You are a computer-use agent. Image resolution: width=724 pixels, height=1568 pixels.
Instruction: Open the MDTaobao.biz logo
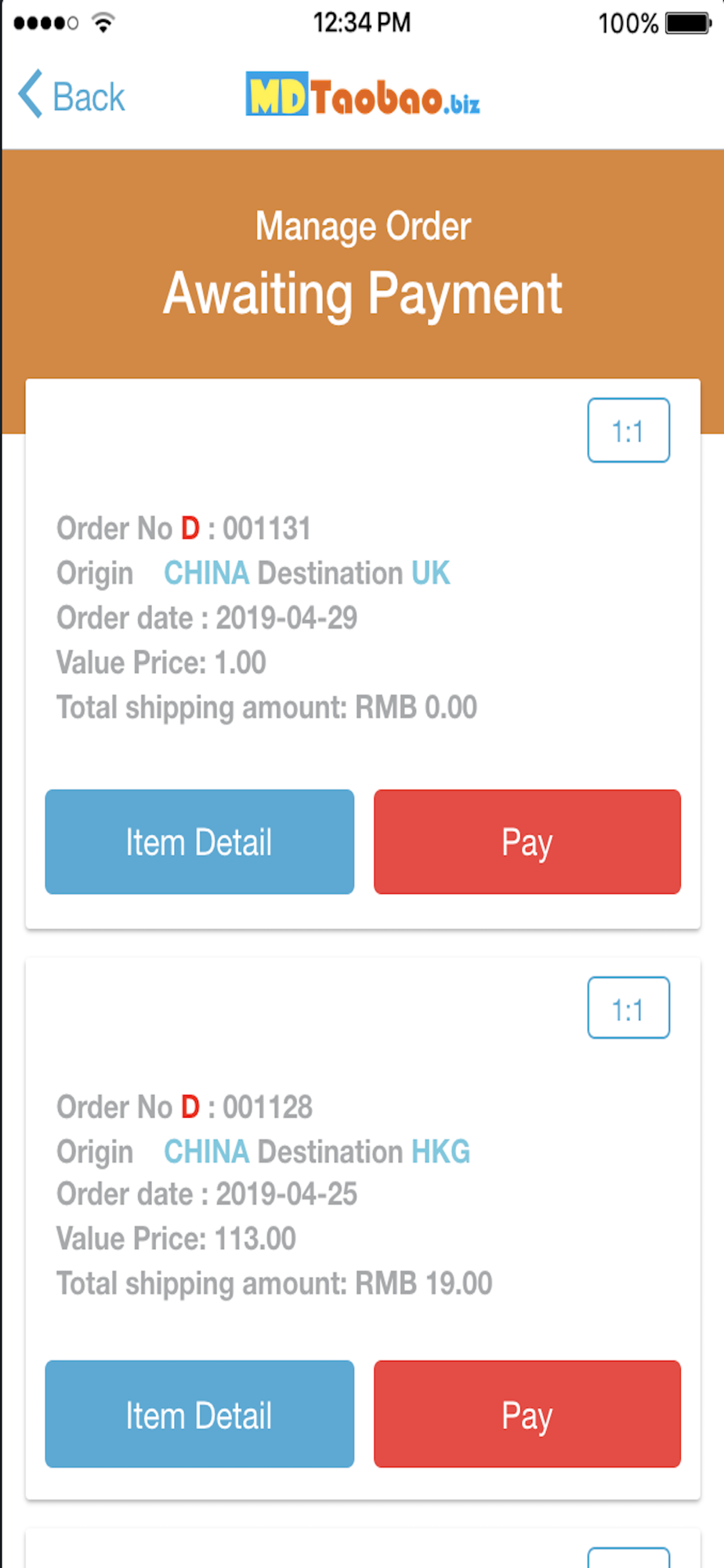coord(363,95)
